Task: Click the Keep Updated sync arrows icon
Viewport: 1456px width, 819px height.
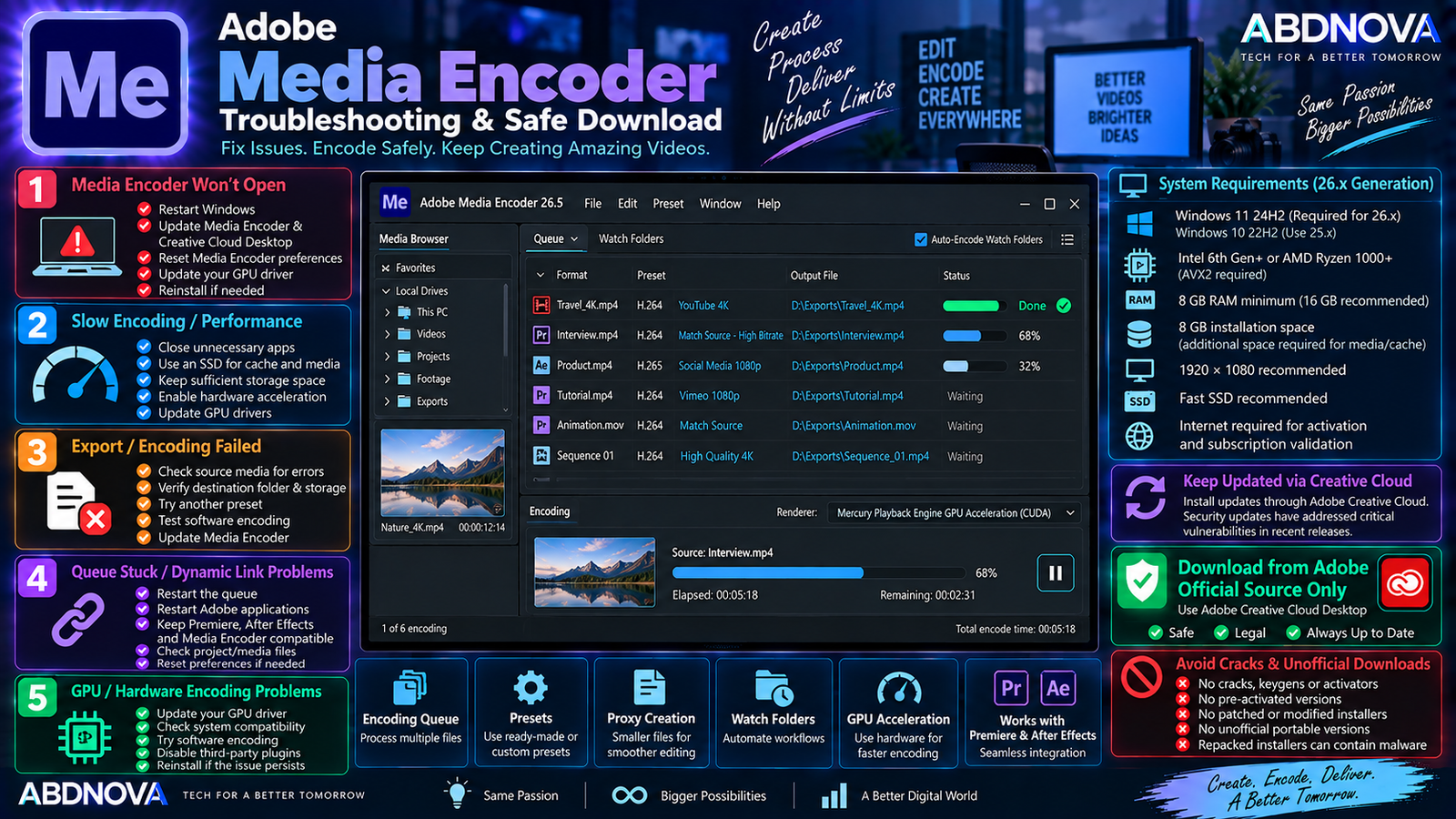Action: click(1145, 498)
